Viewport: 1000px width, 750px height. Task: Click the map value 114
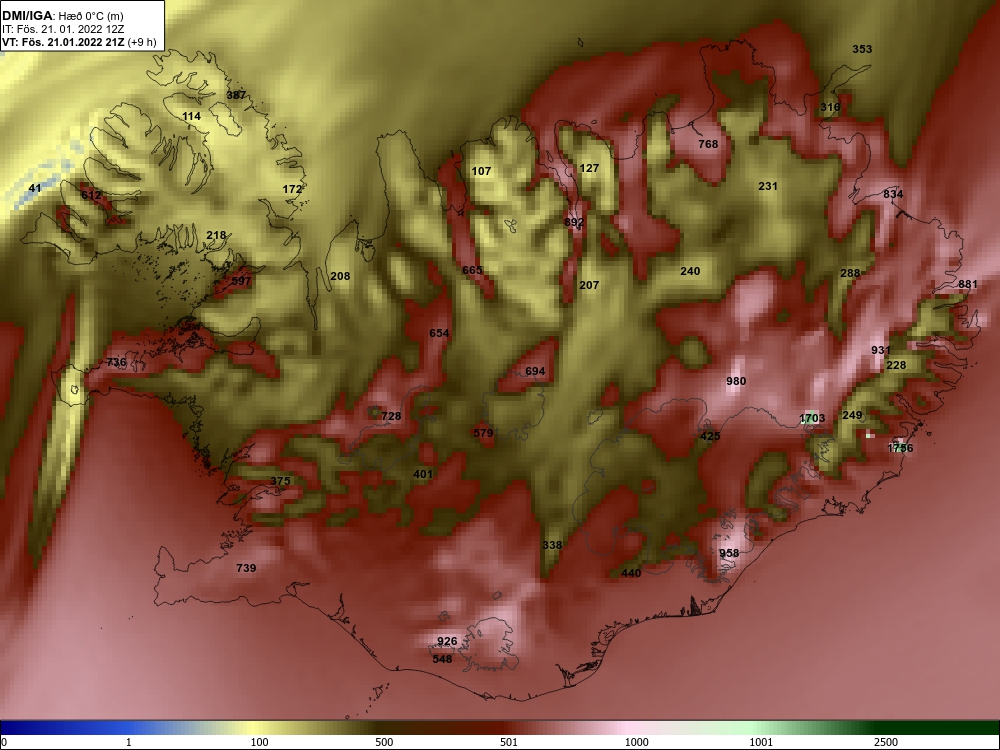[x=191, y=116]
